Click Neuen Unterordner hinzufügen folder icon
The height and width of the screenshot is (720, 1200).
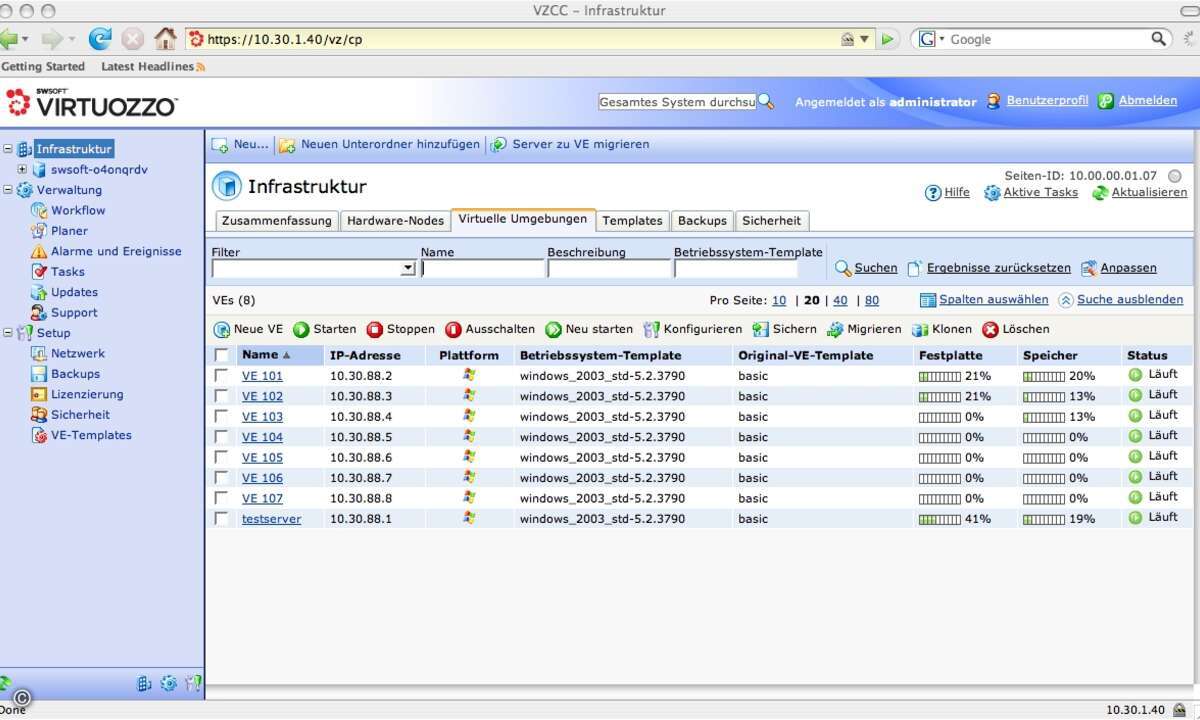click(287, 145)
